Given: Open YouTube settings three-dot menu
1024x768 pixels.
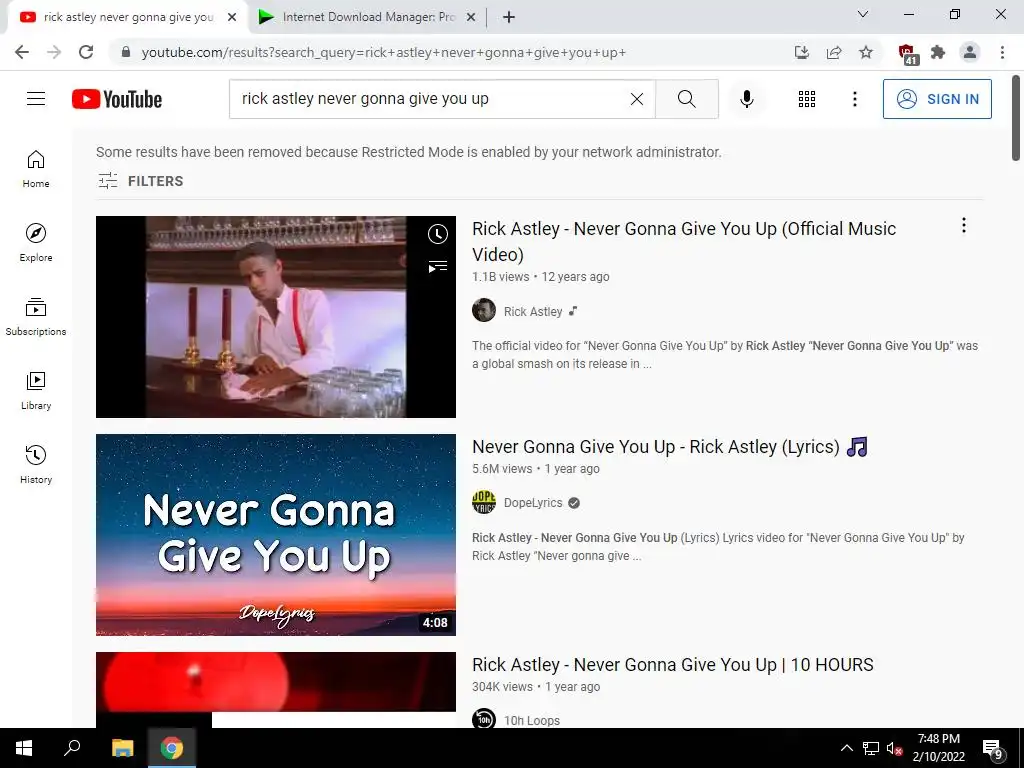Looking at the screenshot, I should (x=854, y=99).
